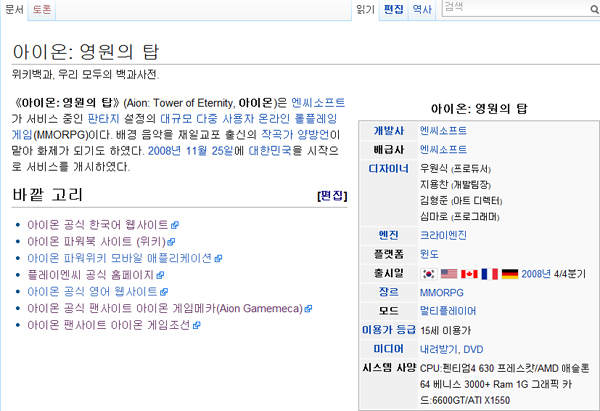Open the DVD media link
Screen dimensions: 600x411
pos(473,349)
